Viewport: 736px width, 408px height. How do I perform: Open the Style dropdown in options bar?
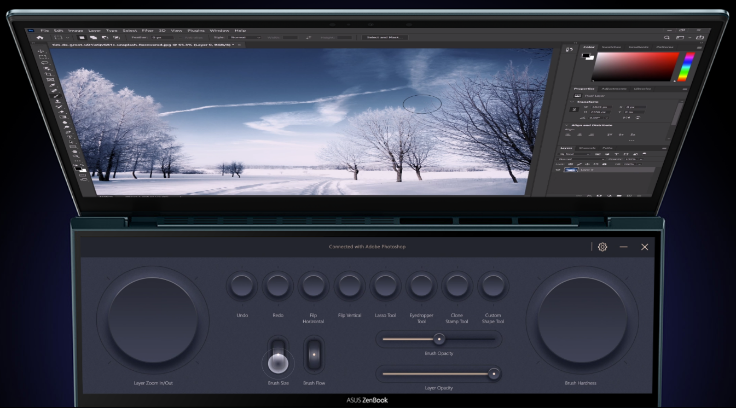[245, 37]
